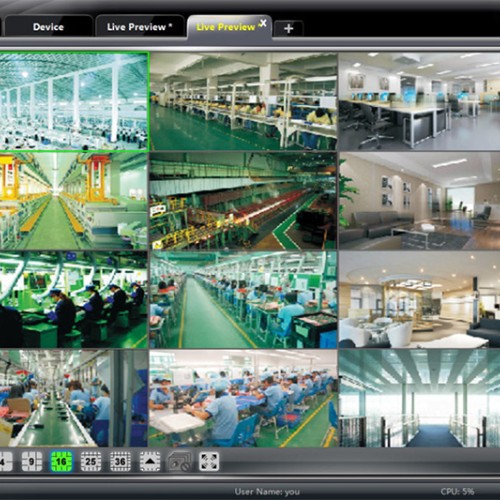Image resolution: width=500 pixels, height=500 pixels.
Task: Choose the 25-window split layout
Action: pos(91,462)
